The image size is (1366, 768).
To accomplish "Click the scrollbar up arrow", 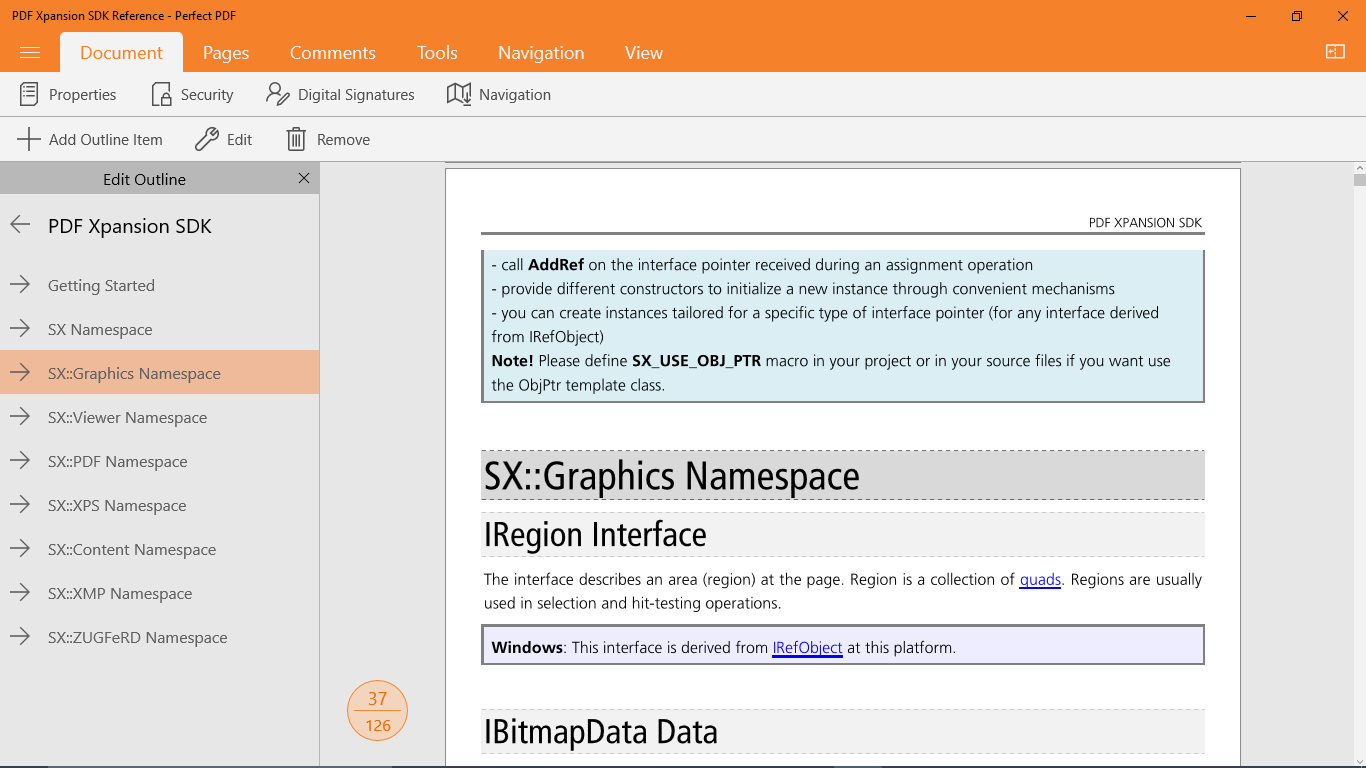I will tap(1359, 167).
